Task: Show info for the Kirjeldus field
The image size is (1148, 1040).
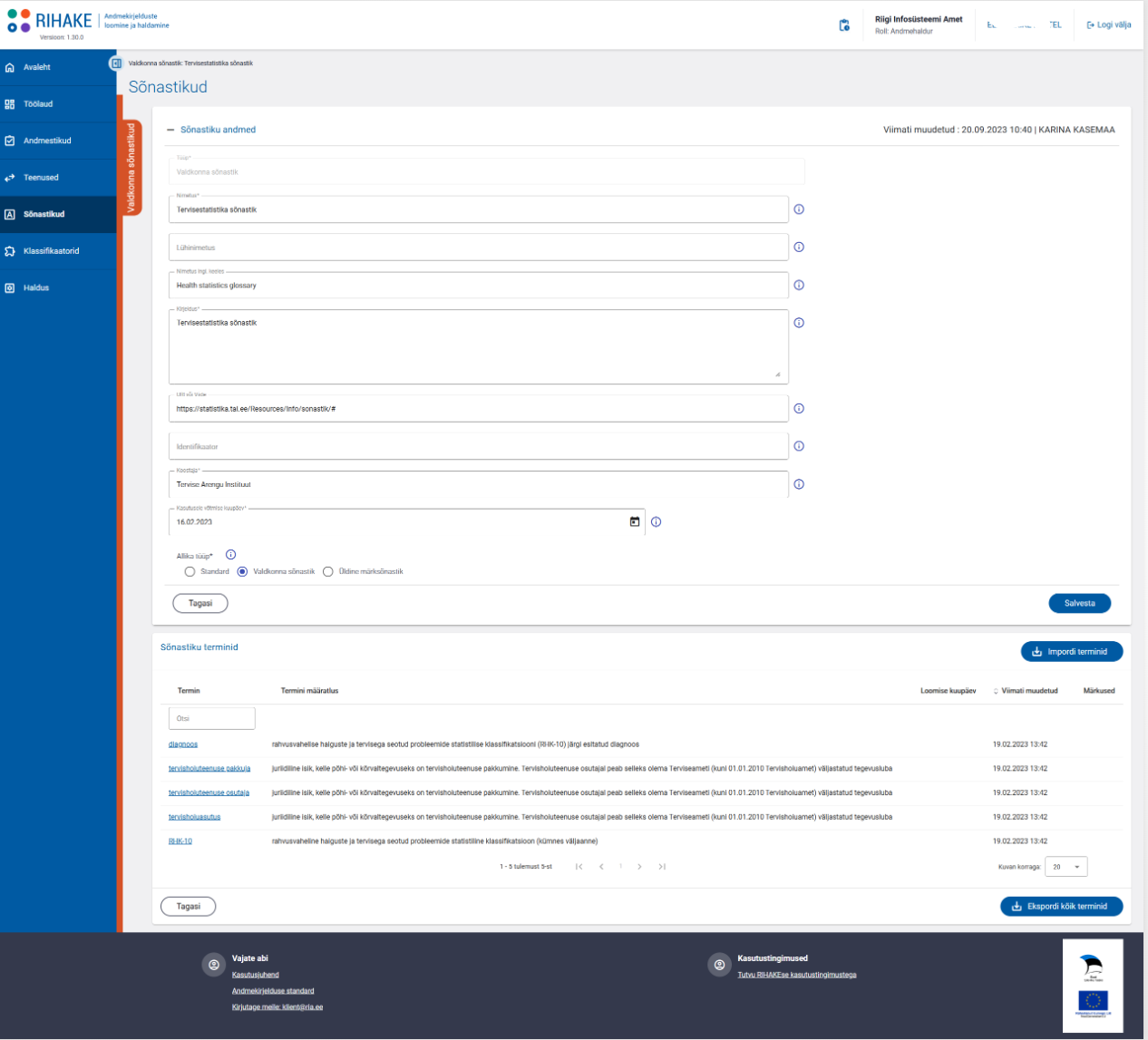Action: tap(799, 323)
